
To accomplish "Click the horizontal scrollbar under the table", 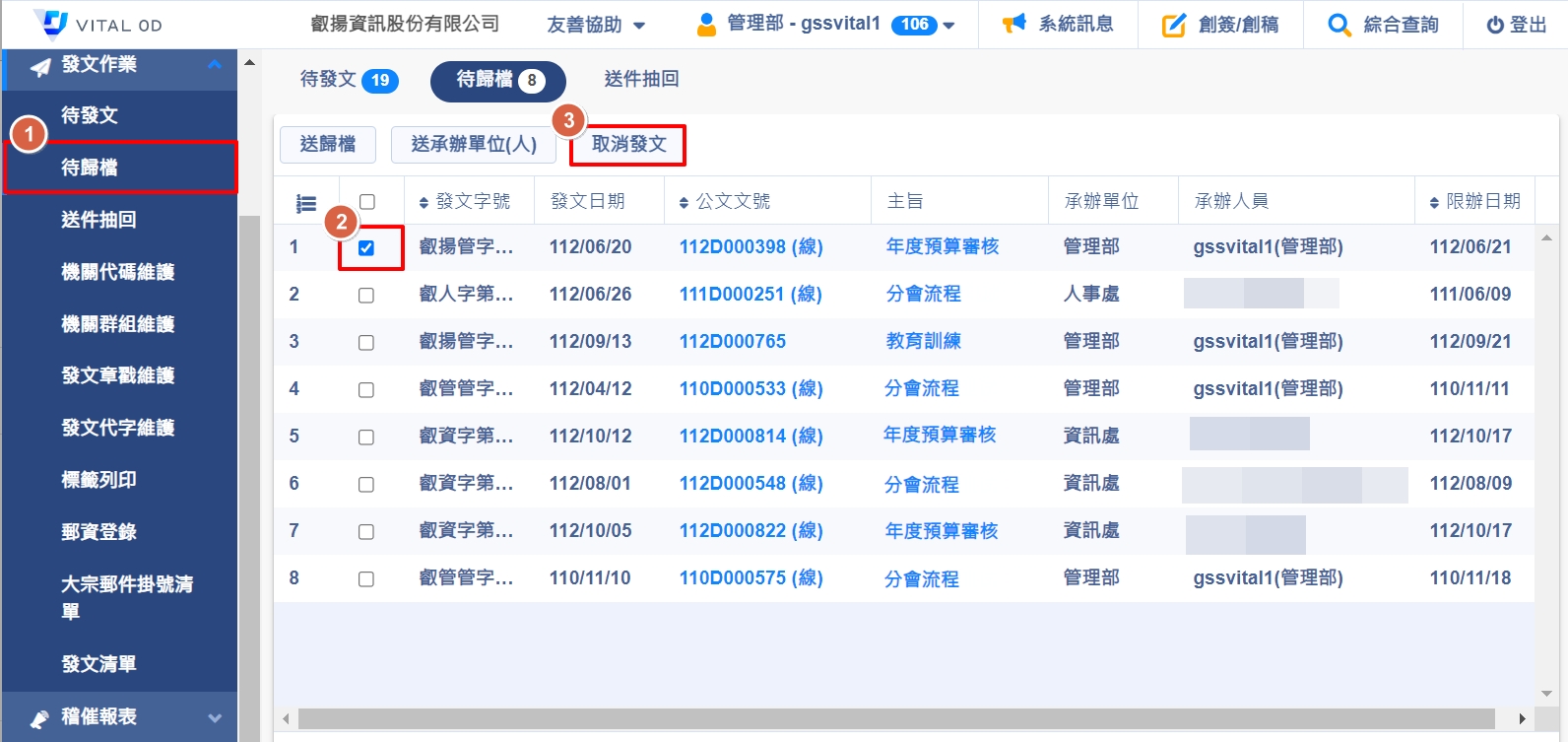I will (x=894, y=718).
